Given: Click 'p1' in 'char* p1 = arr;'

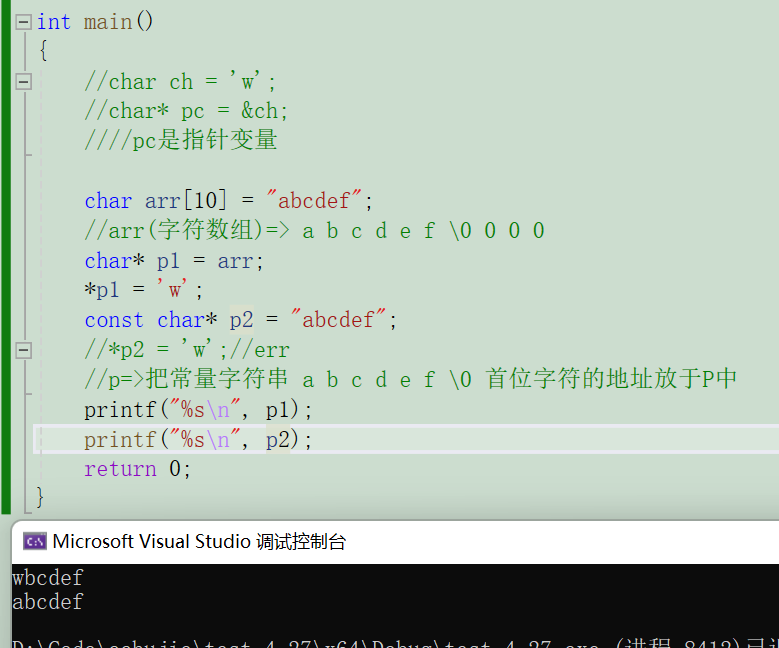Looking at the screenshot, I should click(x=168, y=261).
